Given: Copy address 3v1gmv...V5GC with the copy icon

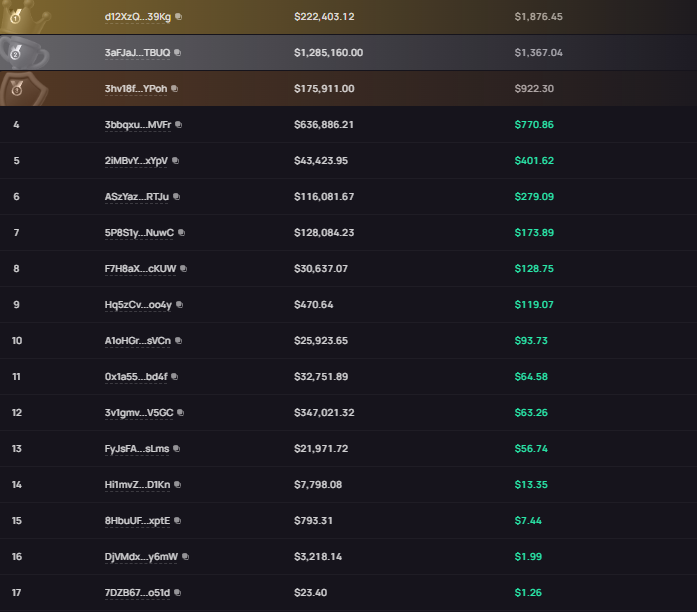Looking at the screenshot, I should (180, 412).
